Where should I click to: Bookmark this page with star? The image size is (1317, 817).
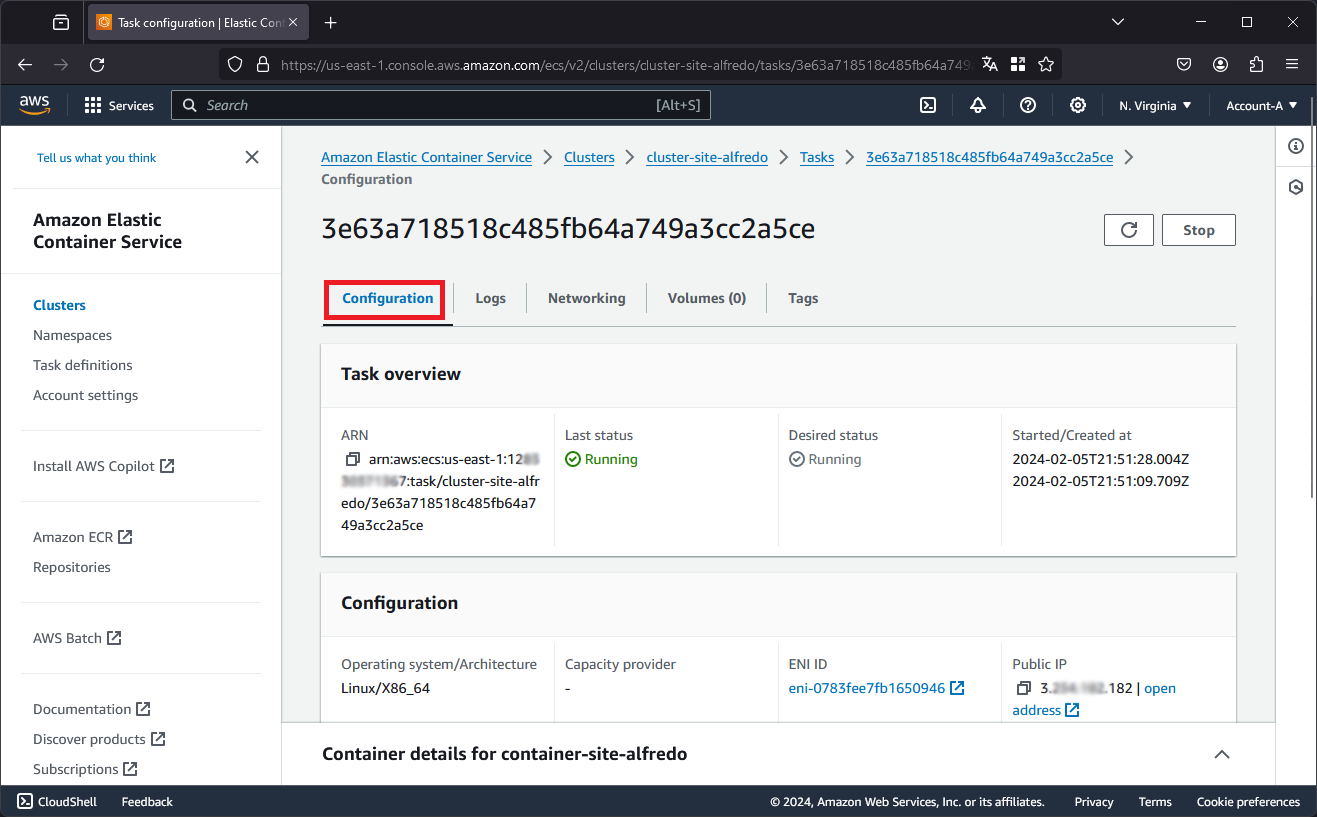[x=1046, y=64]
